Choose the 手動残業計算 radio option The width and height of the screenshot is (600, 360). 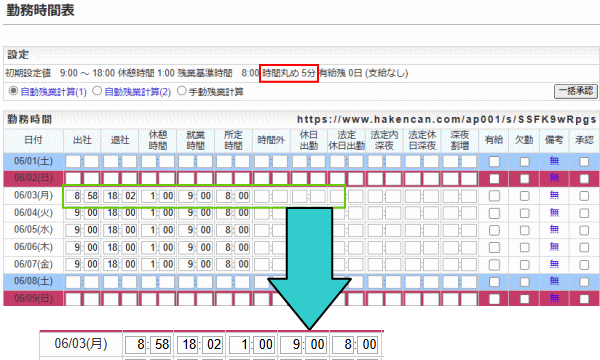coord(181,91)
